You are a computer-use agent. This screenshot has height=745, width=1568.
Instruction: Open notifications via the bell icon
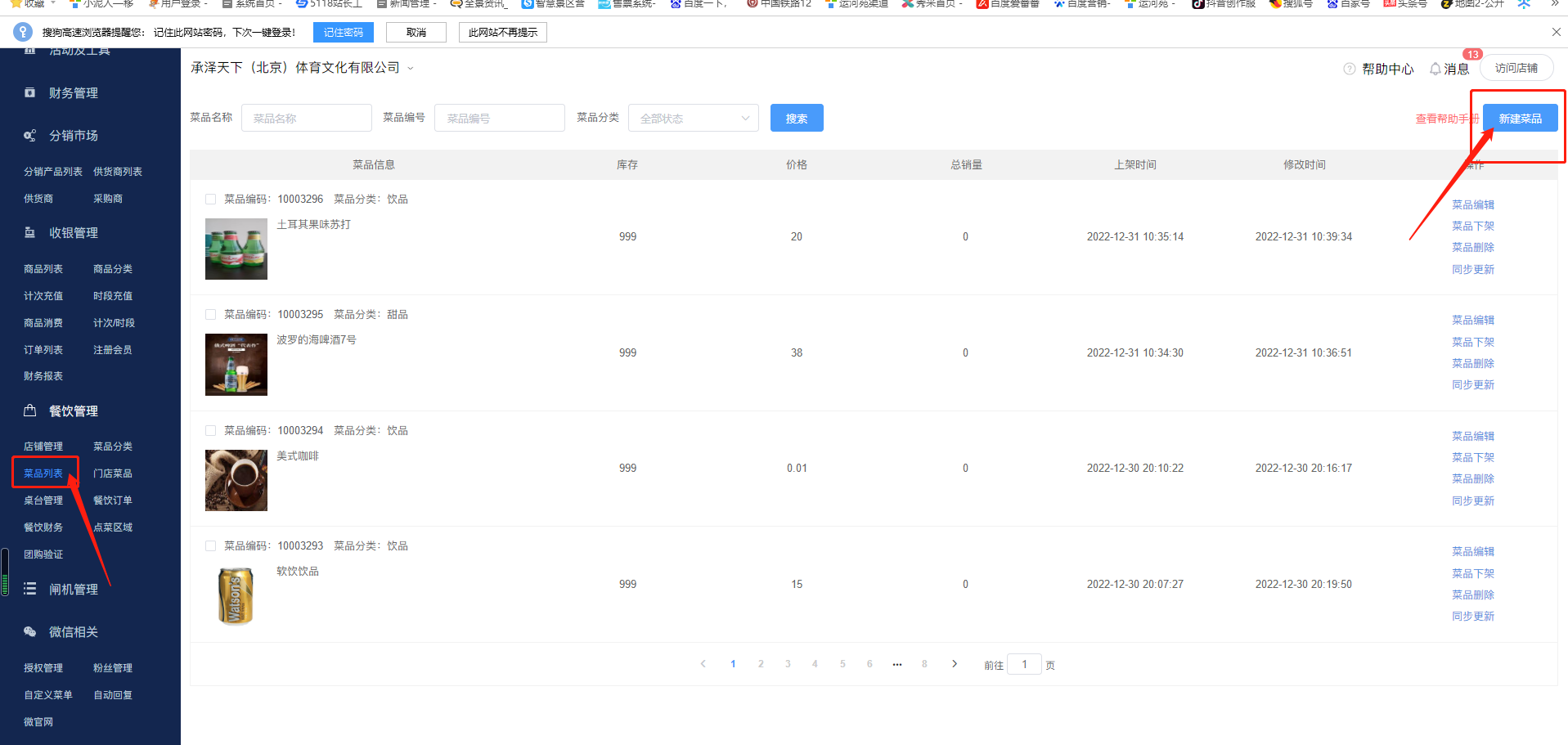coord(1435,69)
